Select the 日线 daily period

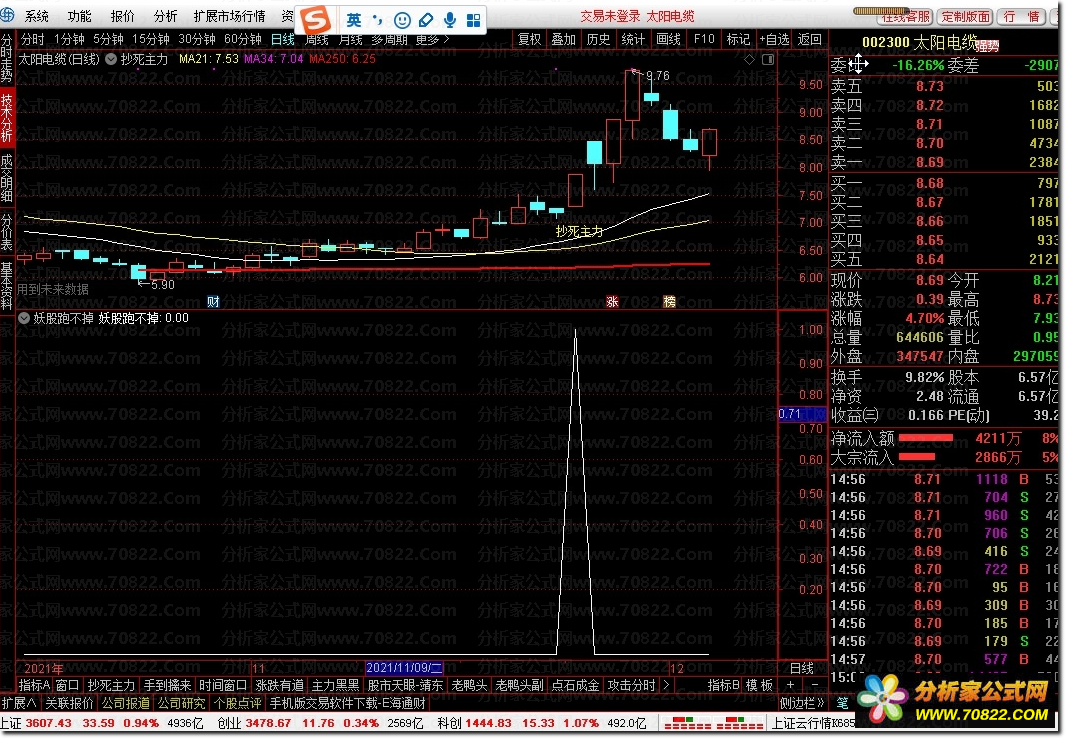coord(282,39)
